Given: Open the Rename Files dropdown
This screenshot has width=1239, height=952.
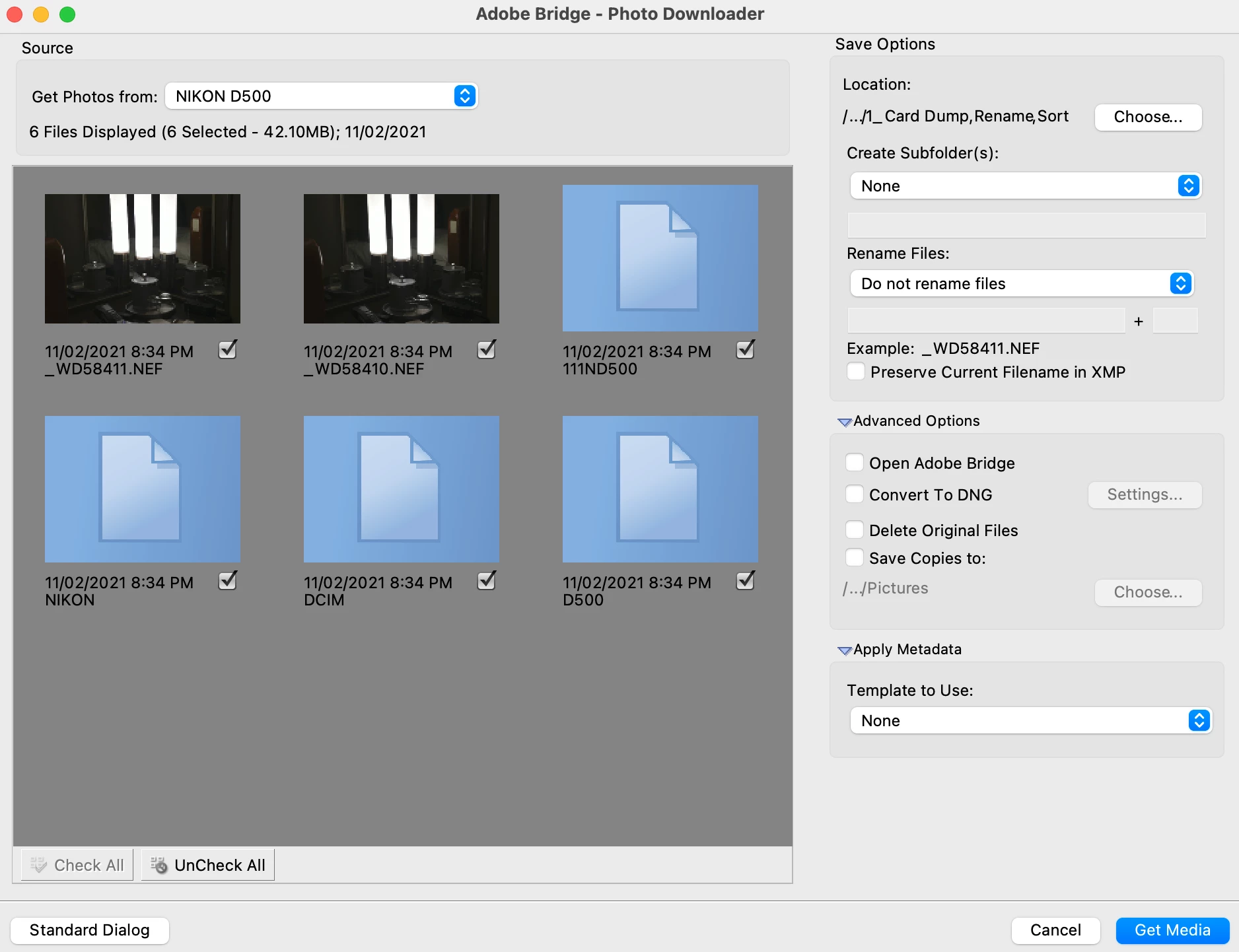Looking at the screenshot, I should pyautogui.click(x=1021, y=284).
